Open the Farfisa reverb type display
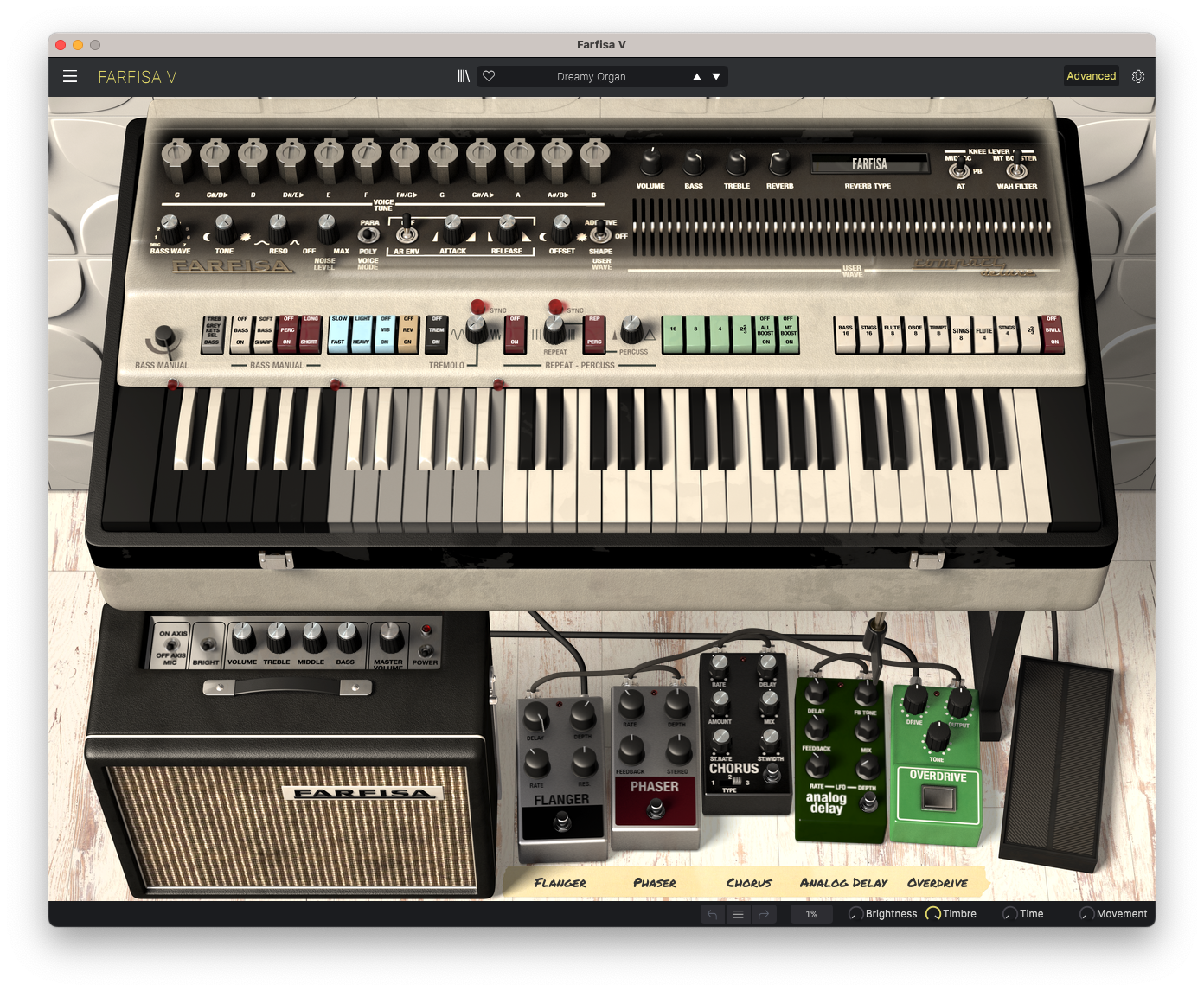Image resolution: width=1204 pixels, height=991 pixels. (868, 164)
